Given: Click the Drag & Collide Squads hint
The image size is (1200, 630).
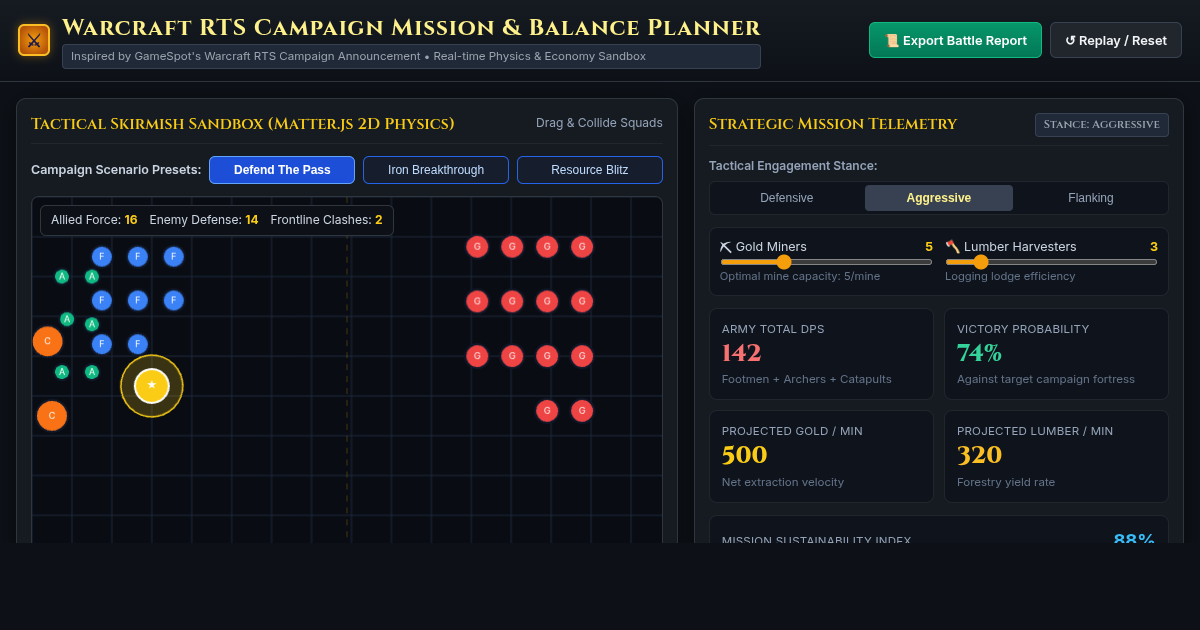Looking at the screenshot, I should point(599,123).
